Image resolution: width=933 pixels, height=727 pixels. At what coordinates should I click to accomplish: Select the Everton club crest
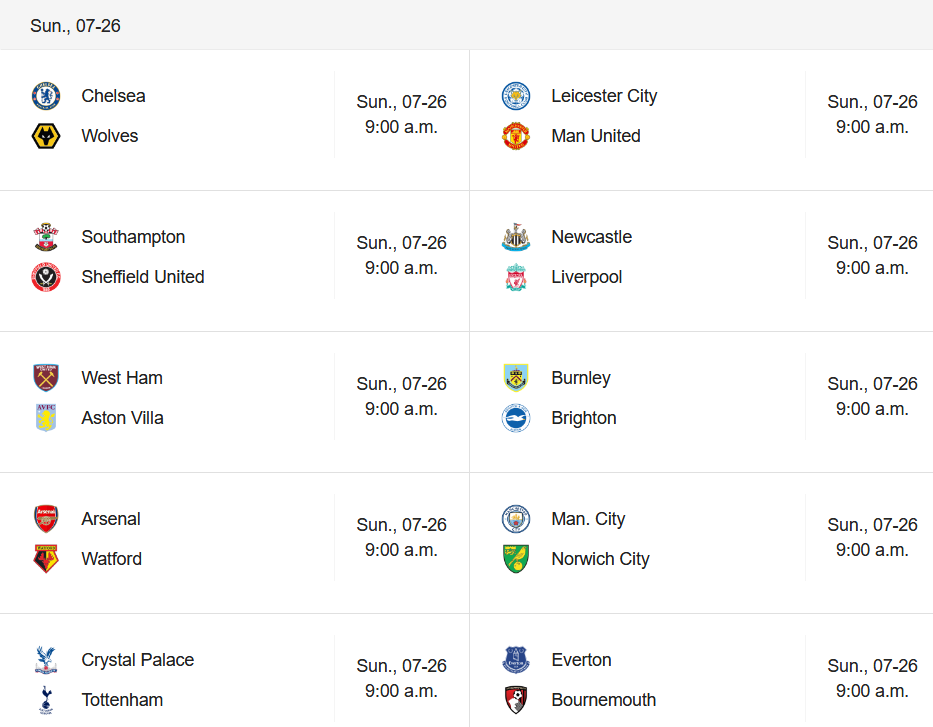click(x=516, y=660)
